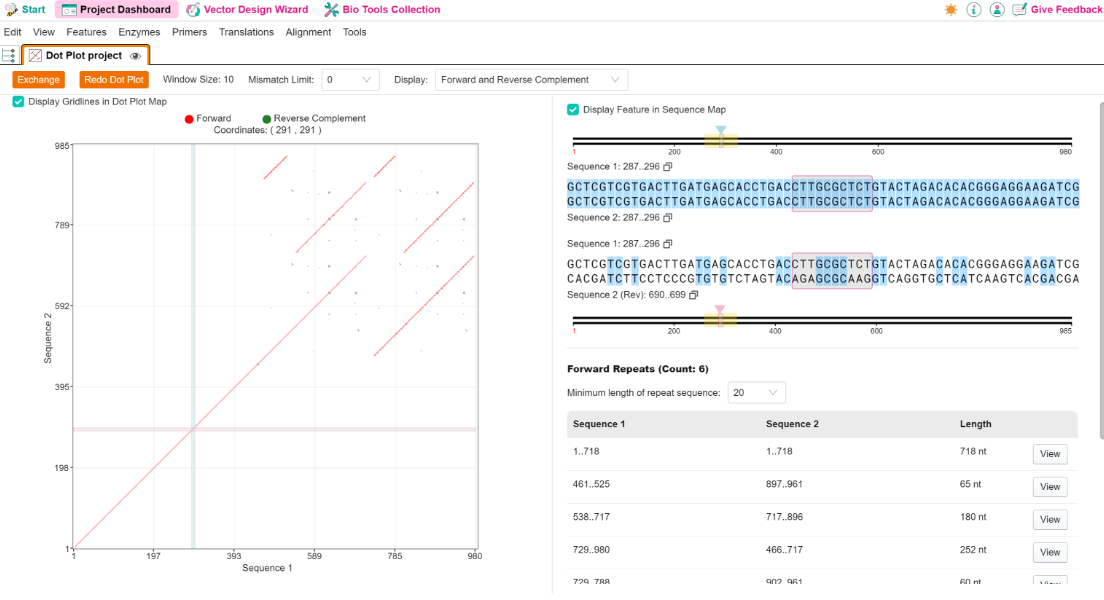Expand the Display mode dropdown
Screen dimensions: 1104x600
pos(531,80)
